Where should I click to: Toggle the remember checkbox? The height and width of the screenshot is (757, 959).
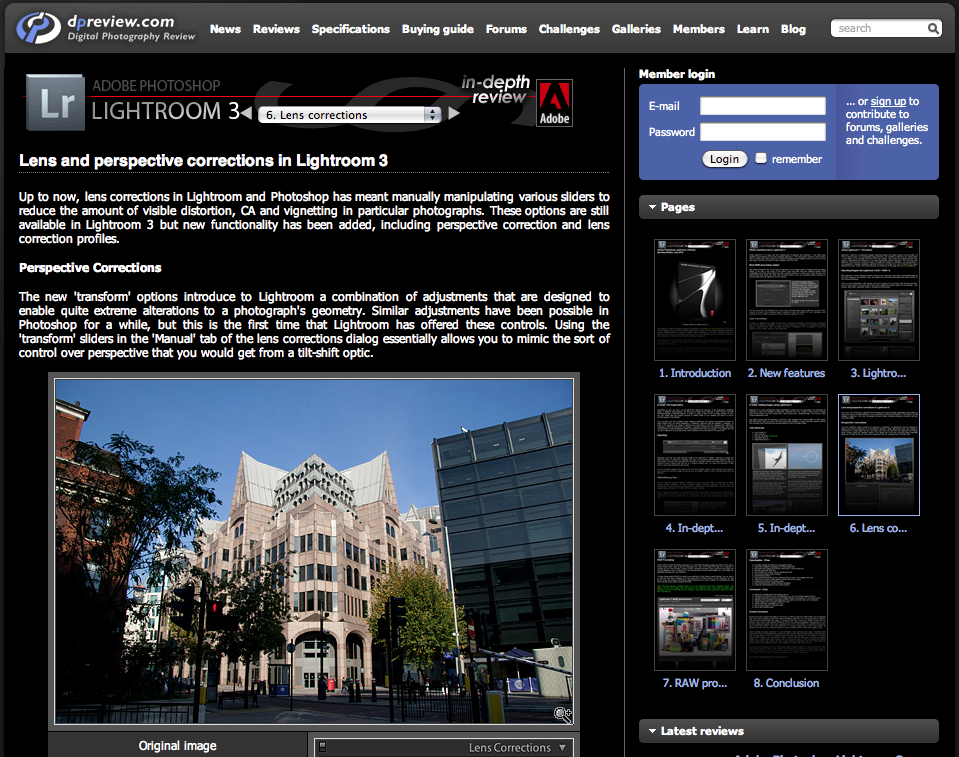[x=761, y=158]
